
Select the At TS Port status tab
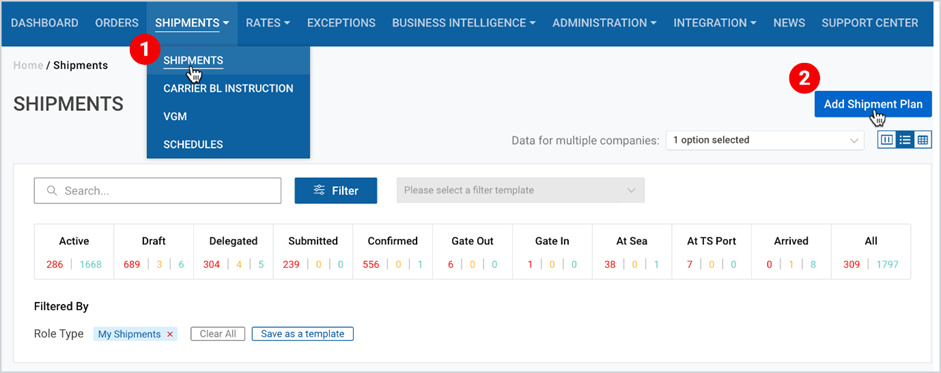(x=712, y=252)
